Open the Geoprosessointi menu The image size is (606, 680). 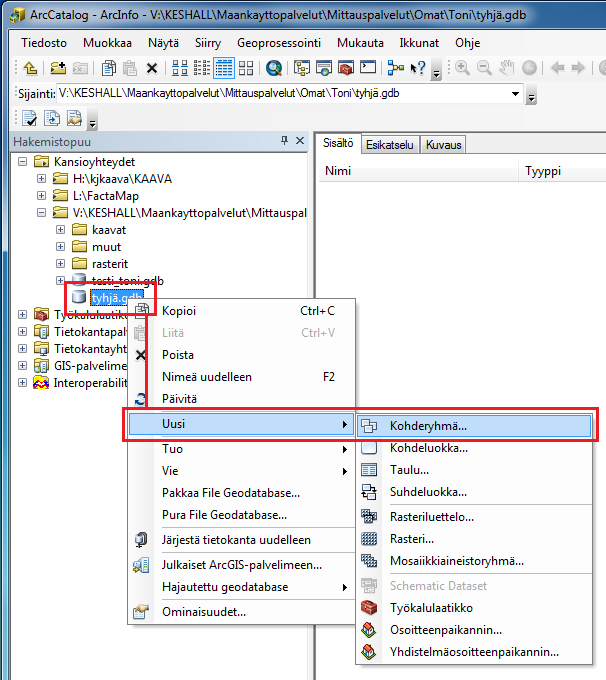(x=279, y=43)
